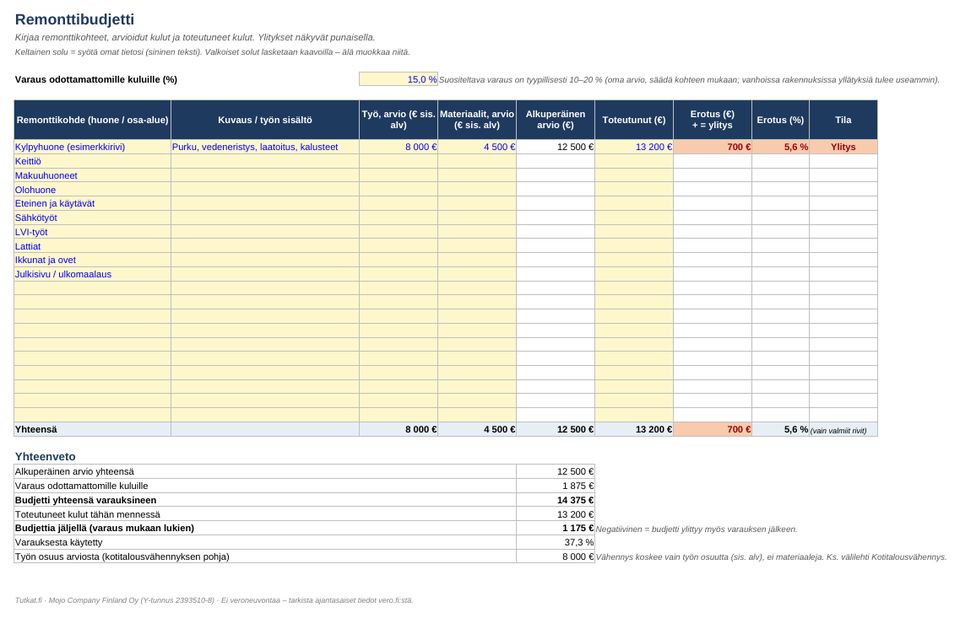This screenshot has width=960, height=618.
Task: Click the 'LVI-työt' cell
Action: coord(92,232)
